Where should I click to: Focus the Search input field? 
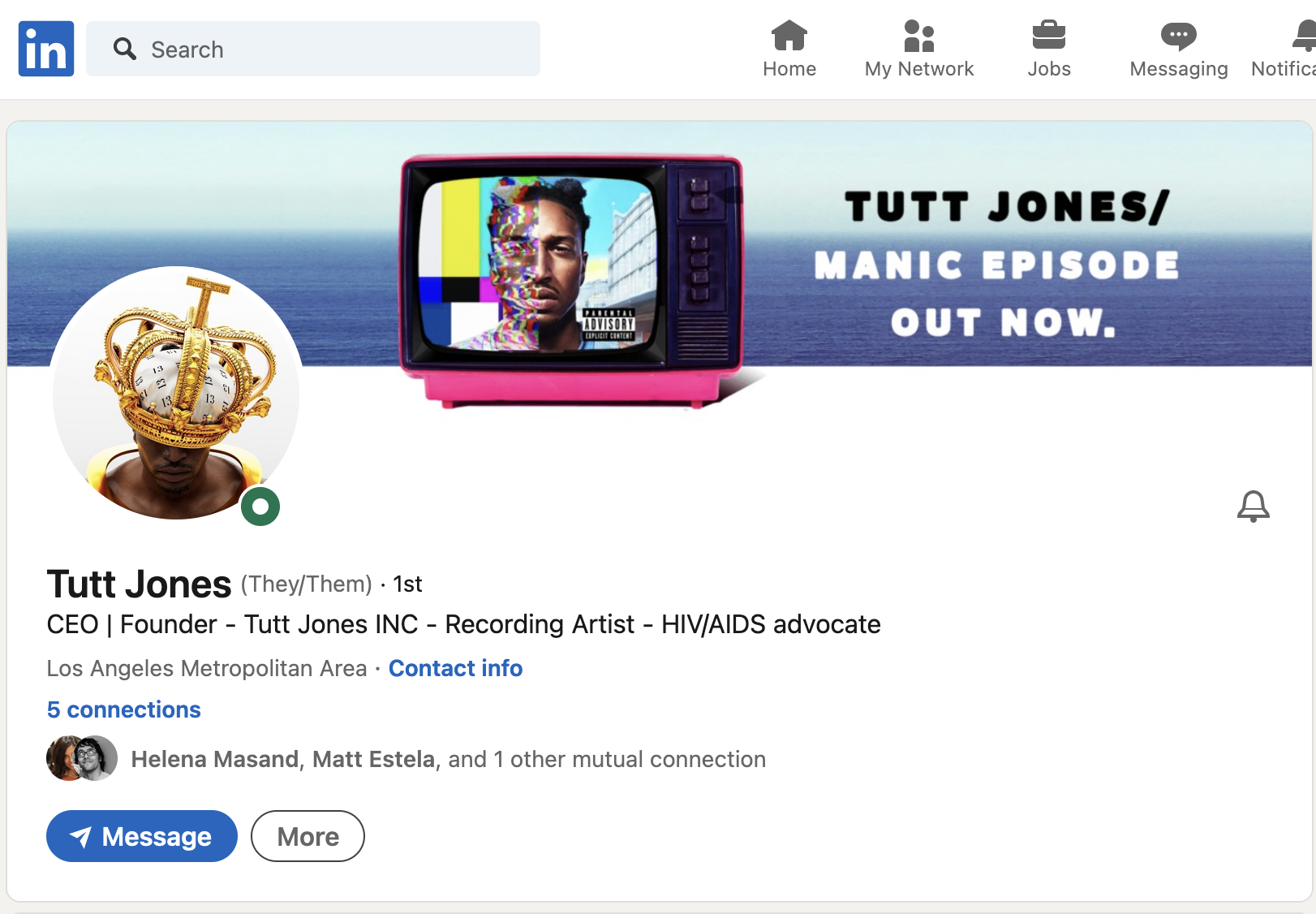tap(313, 49)
